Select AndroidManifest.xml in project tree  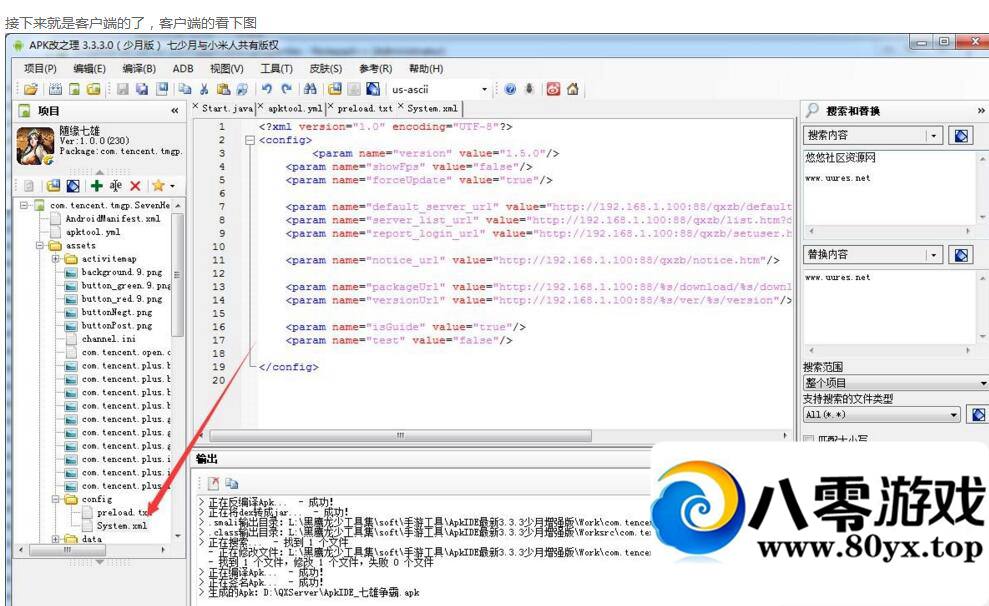click(x=111, y=218)
